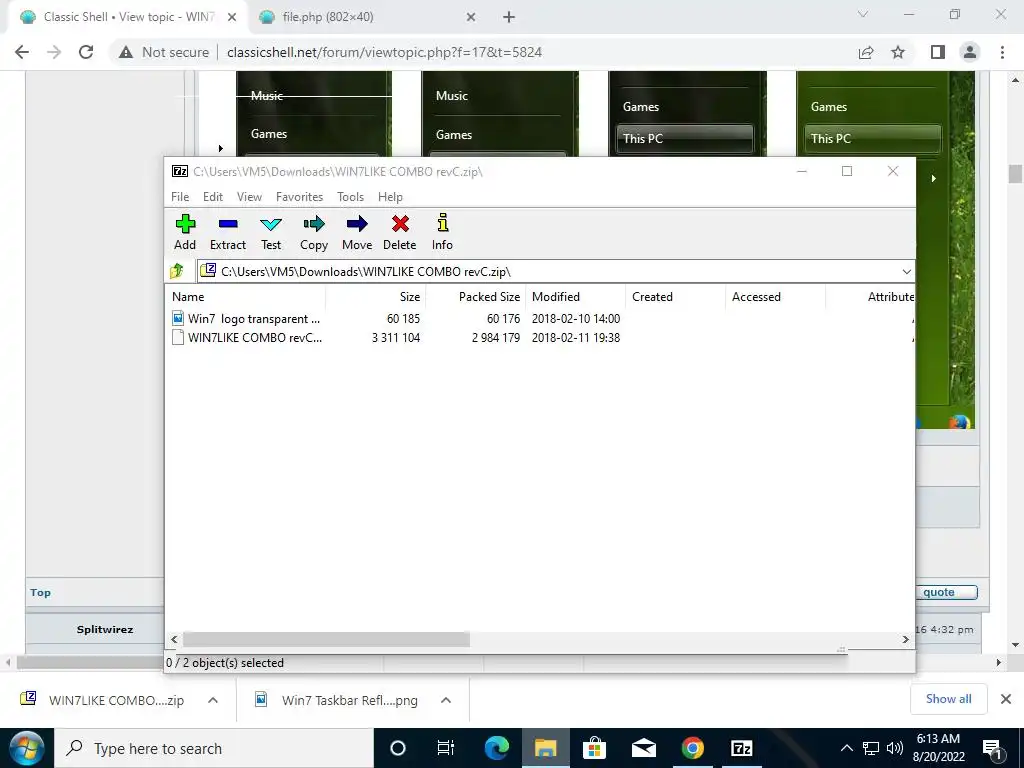Click the 7-Zip horizontal scrollbar thumb
The image size is (1024, 768).
click(326, 639)
